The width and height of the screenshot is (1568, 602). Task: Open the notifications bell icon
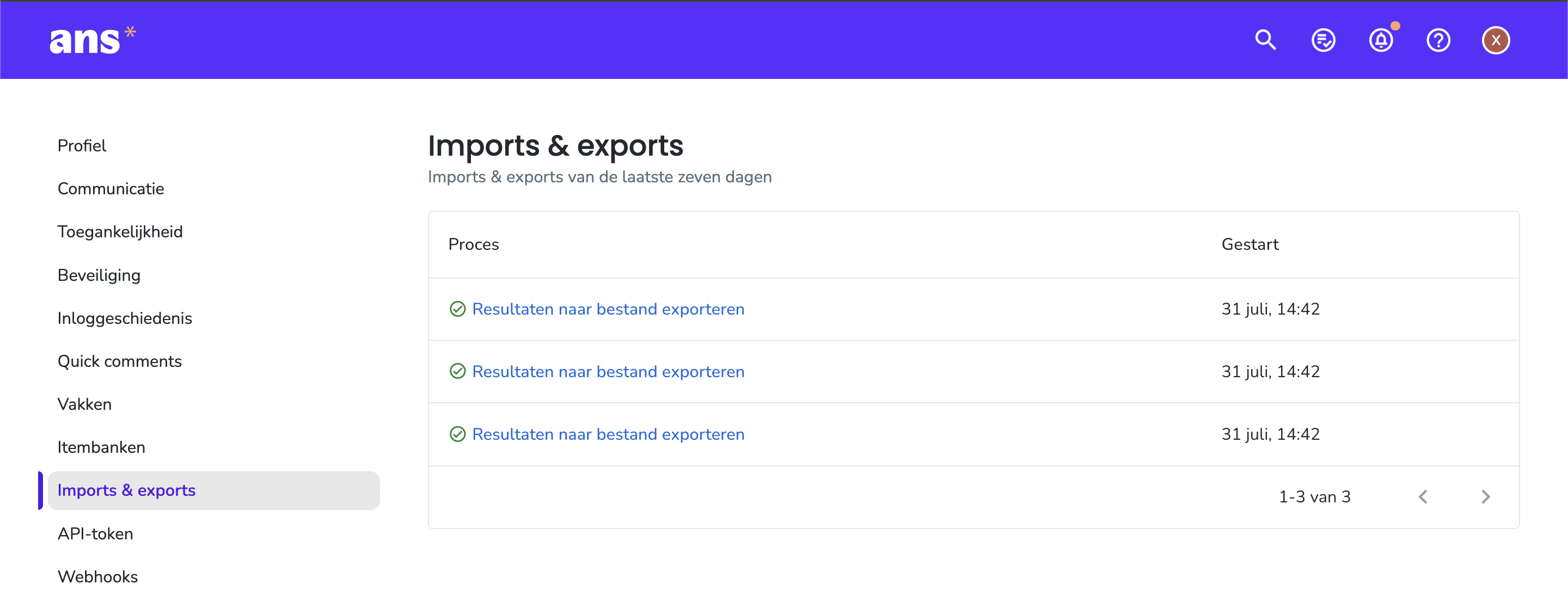[1381, 40]
